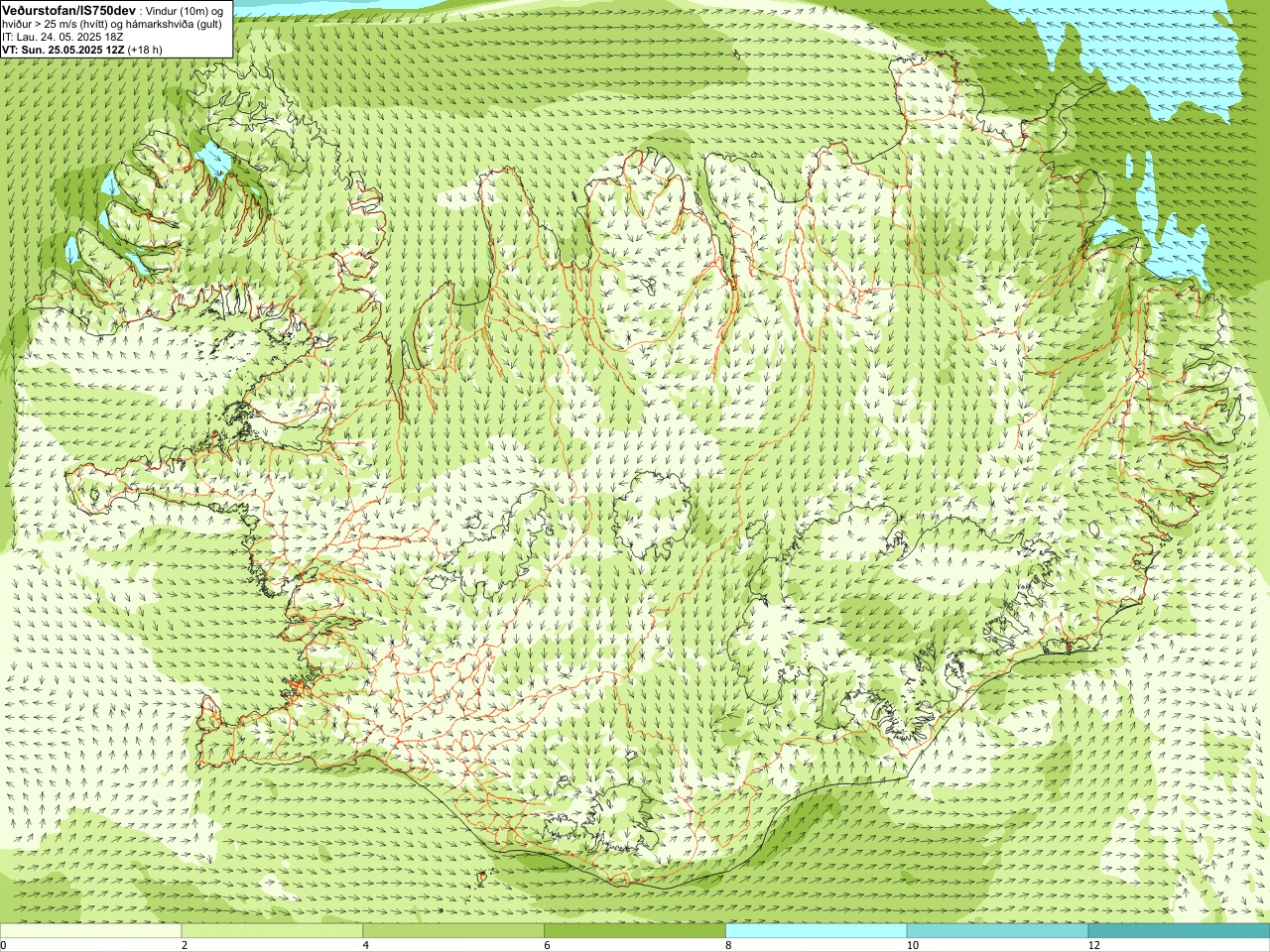Image resolution: width=1270 pixels, height=952 pixels.
Task: Click the '12' label on color scale
Action: tap(1094, 945)
